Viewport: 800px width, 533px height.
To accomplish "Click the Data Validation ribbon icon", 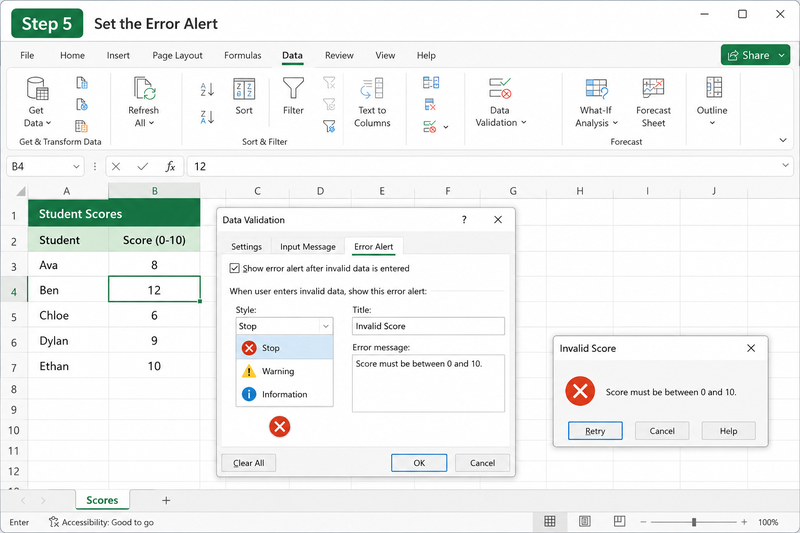I will pos(500,88).
